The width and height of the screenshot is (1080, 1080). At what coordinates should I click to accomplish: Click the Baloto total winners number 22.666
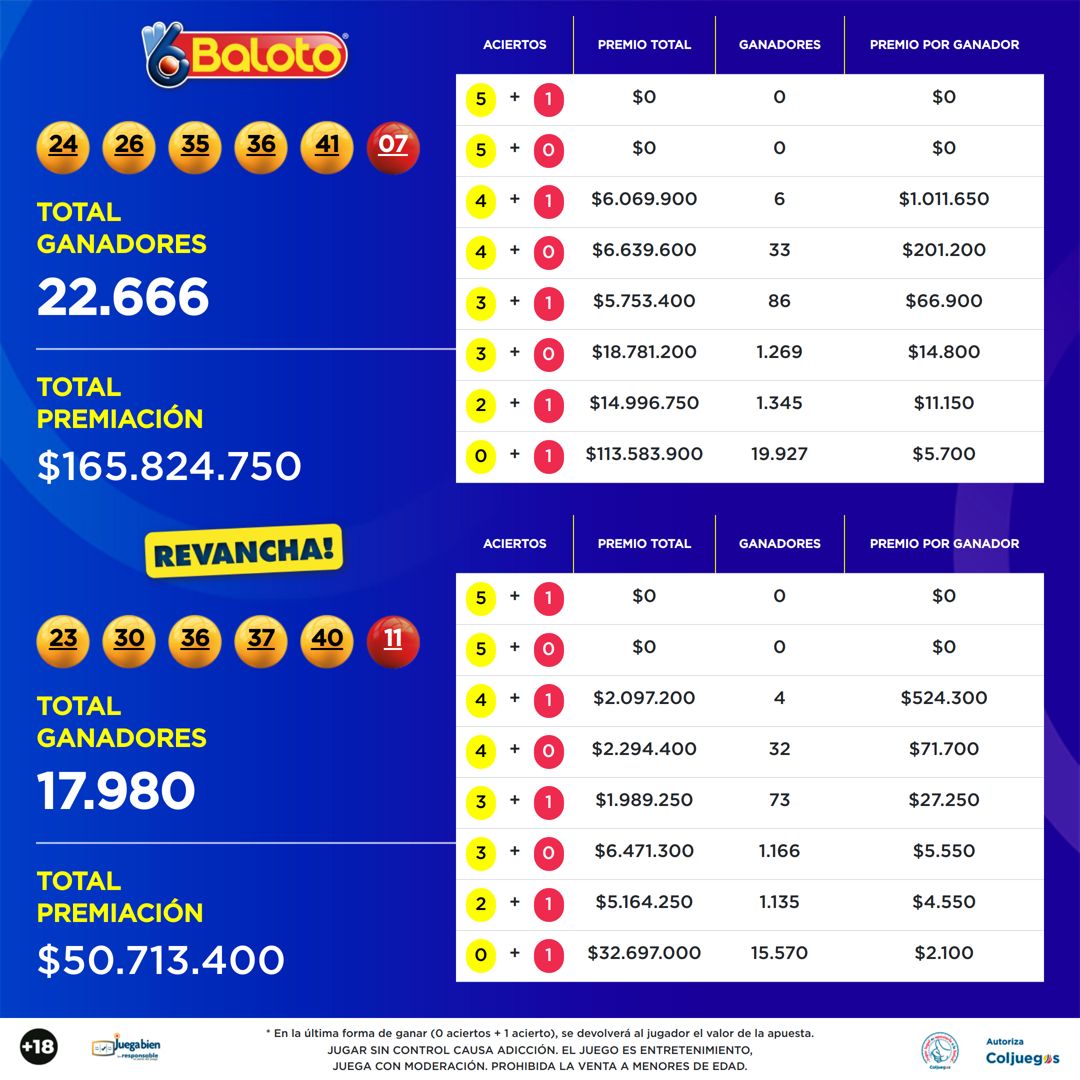tap(123, 297)
